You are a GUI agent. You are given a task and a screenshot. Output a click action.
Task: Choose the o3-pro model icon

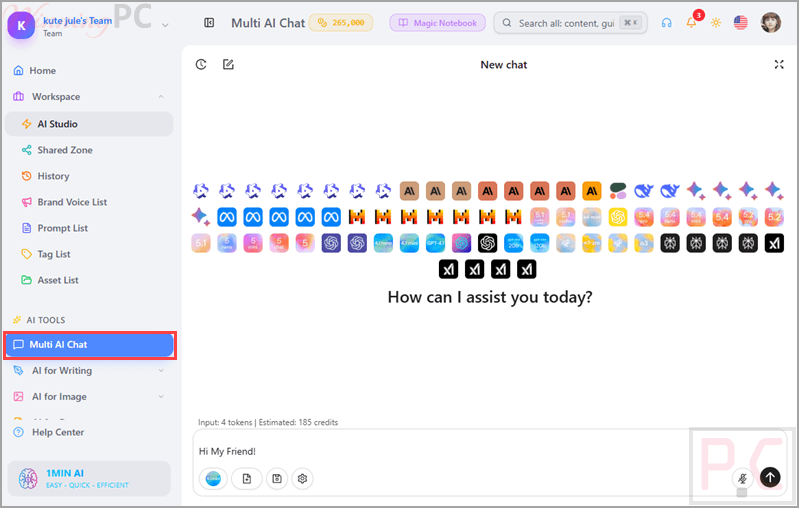592,243
